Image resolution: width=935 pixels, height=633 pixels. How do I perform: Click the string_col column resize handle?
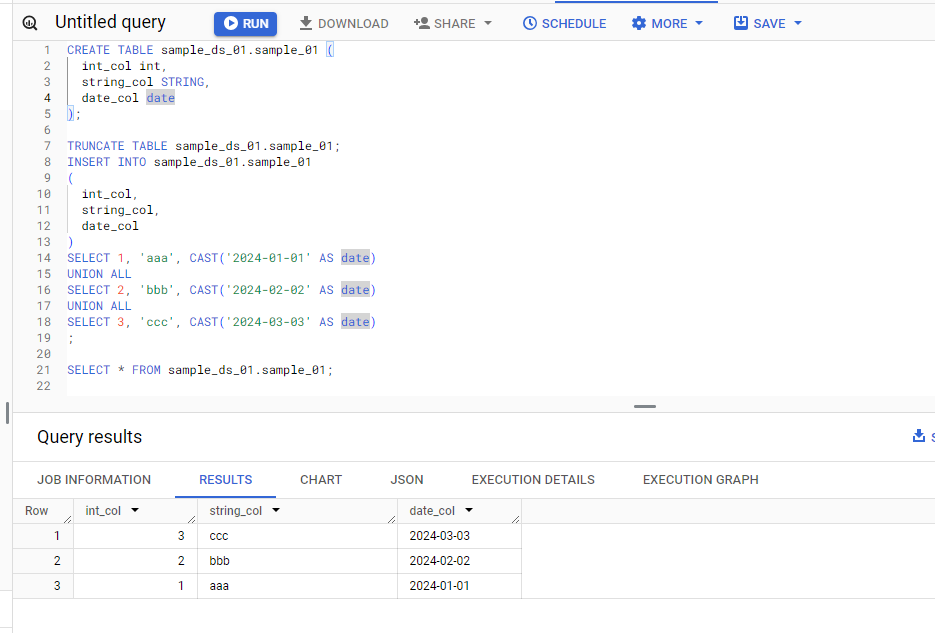pyautogui.click(x=392, y=519)
